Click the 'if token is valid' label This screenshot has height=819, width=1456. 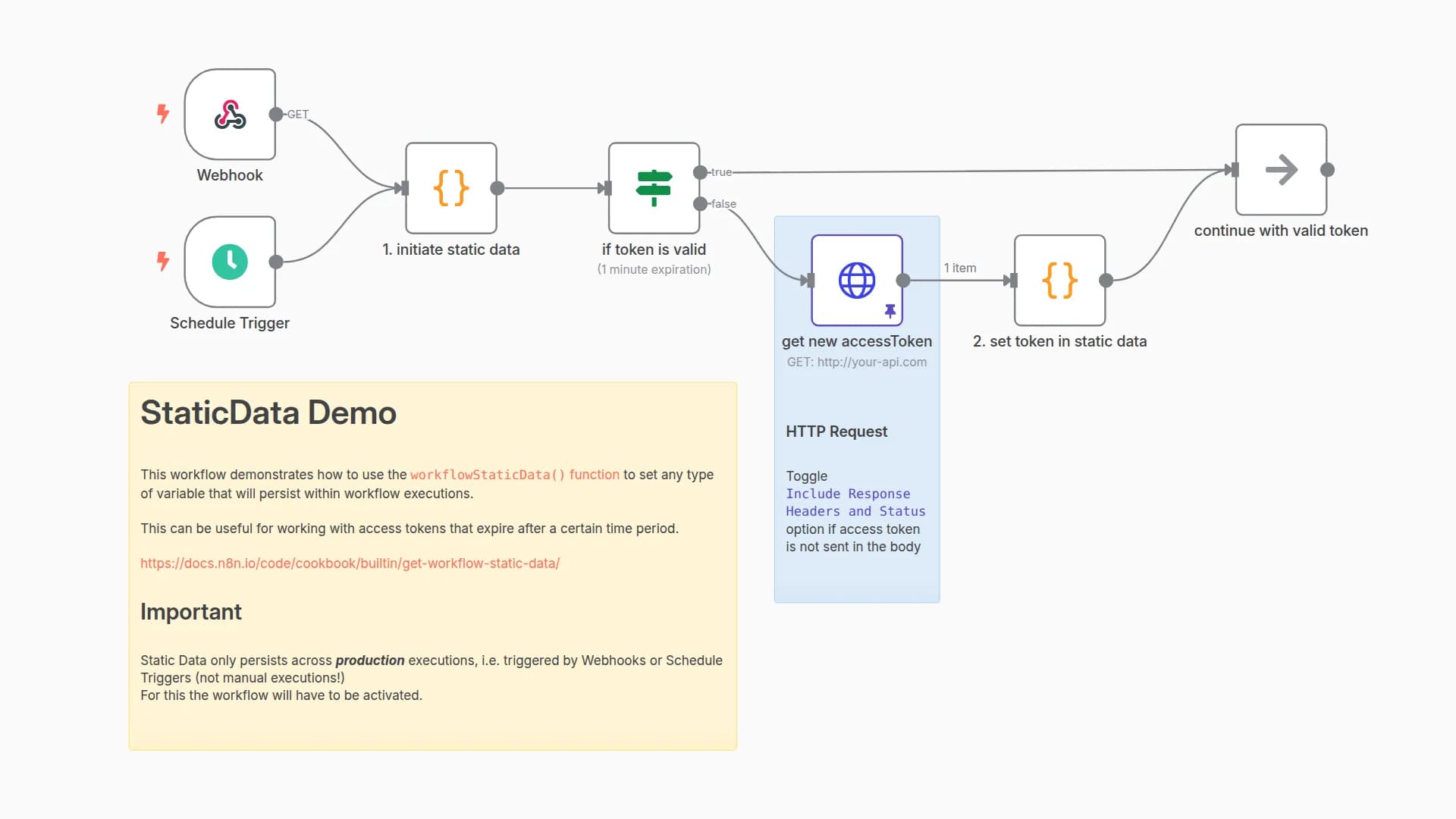(x=654, y=249)
